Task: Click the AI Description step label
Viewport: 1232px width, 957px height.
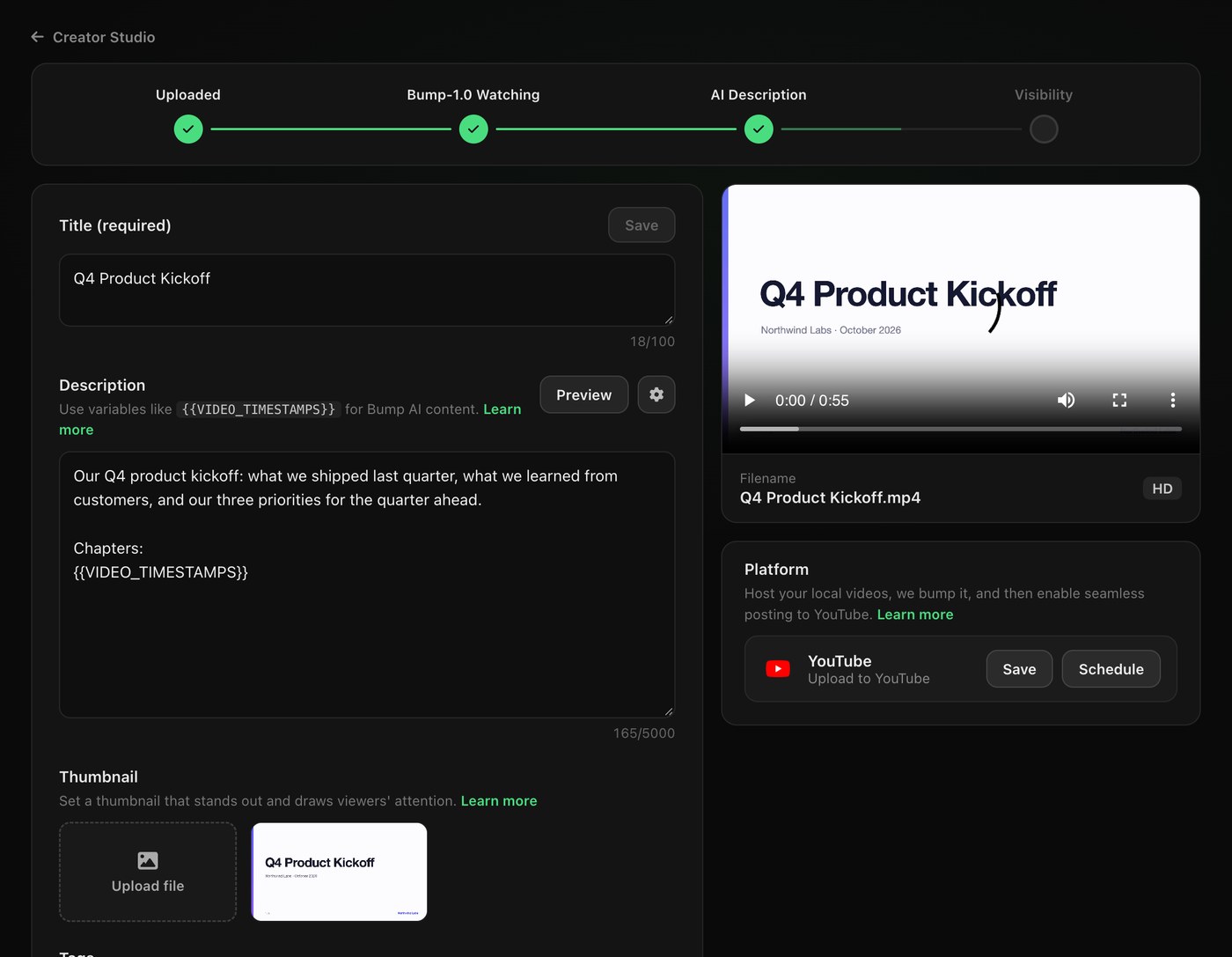Action: coord(759,95)
